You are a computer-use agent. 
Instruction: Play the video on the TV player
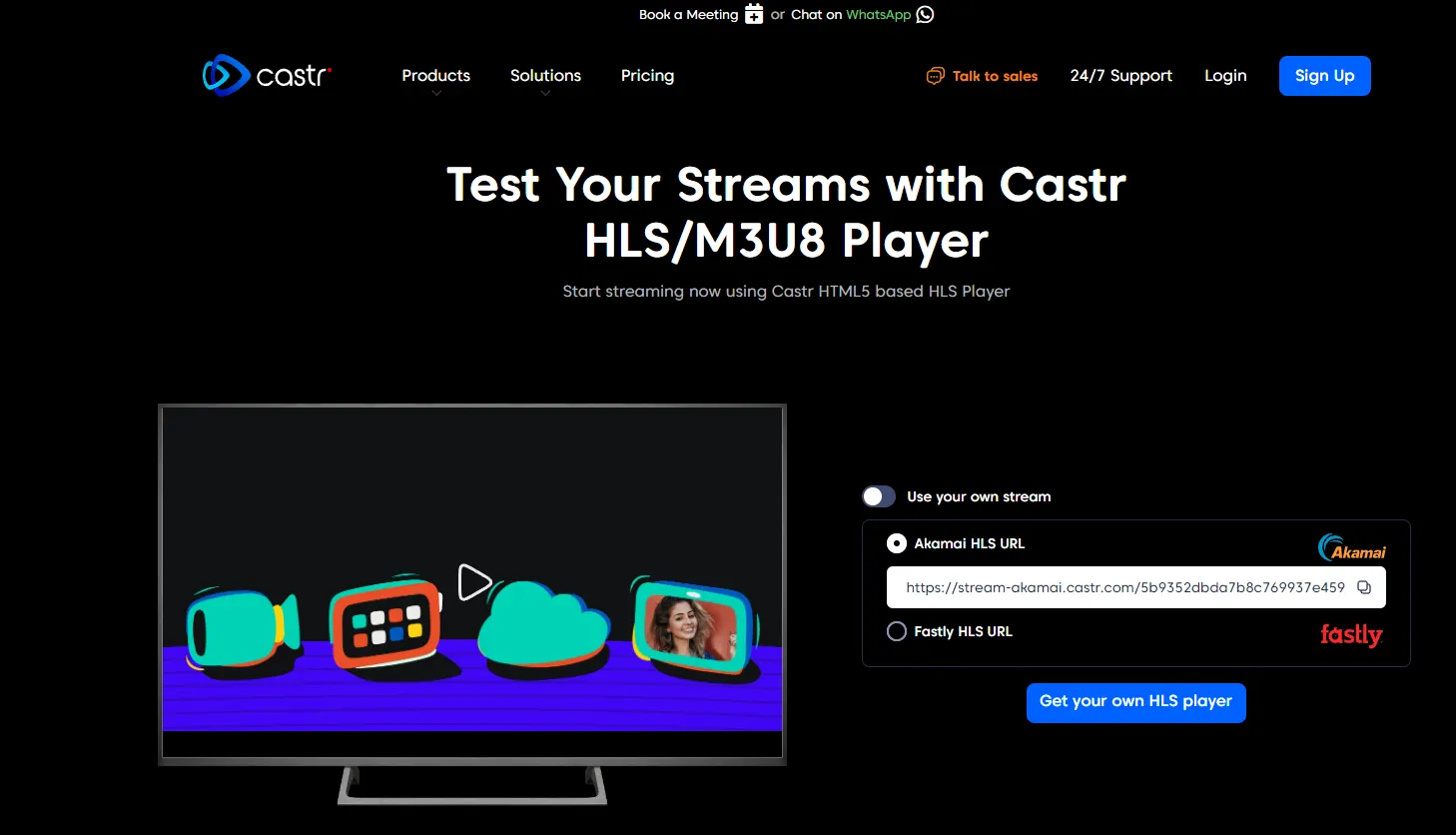click(x=474, y=582)
